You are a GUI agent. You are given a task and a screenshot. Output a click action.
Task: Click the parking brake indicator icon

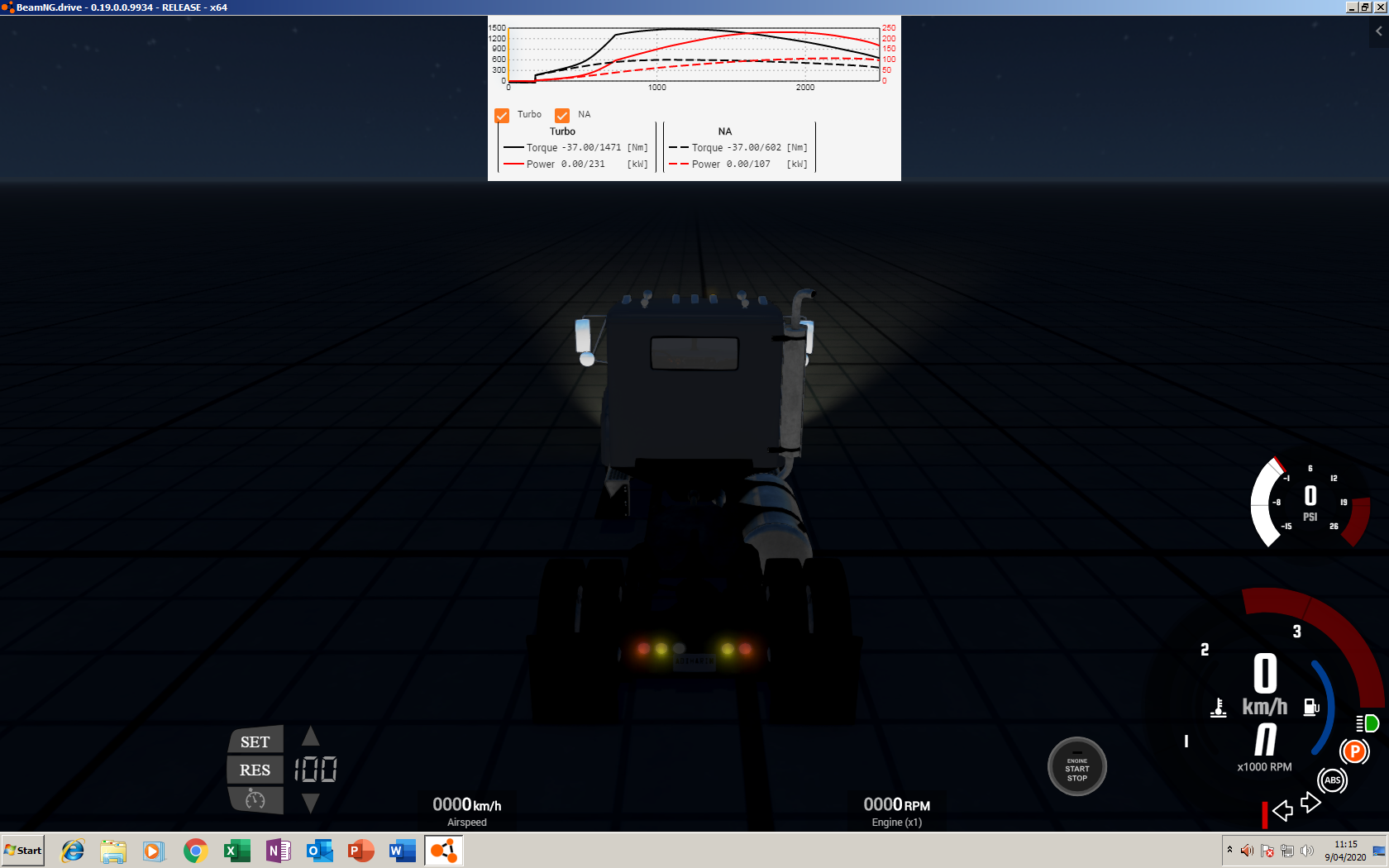click(1354, 751)
